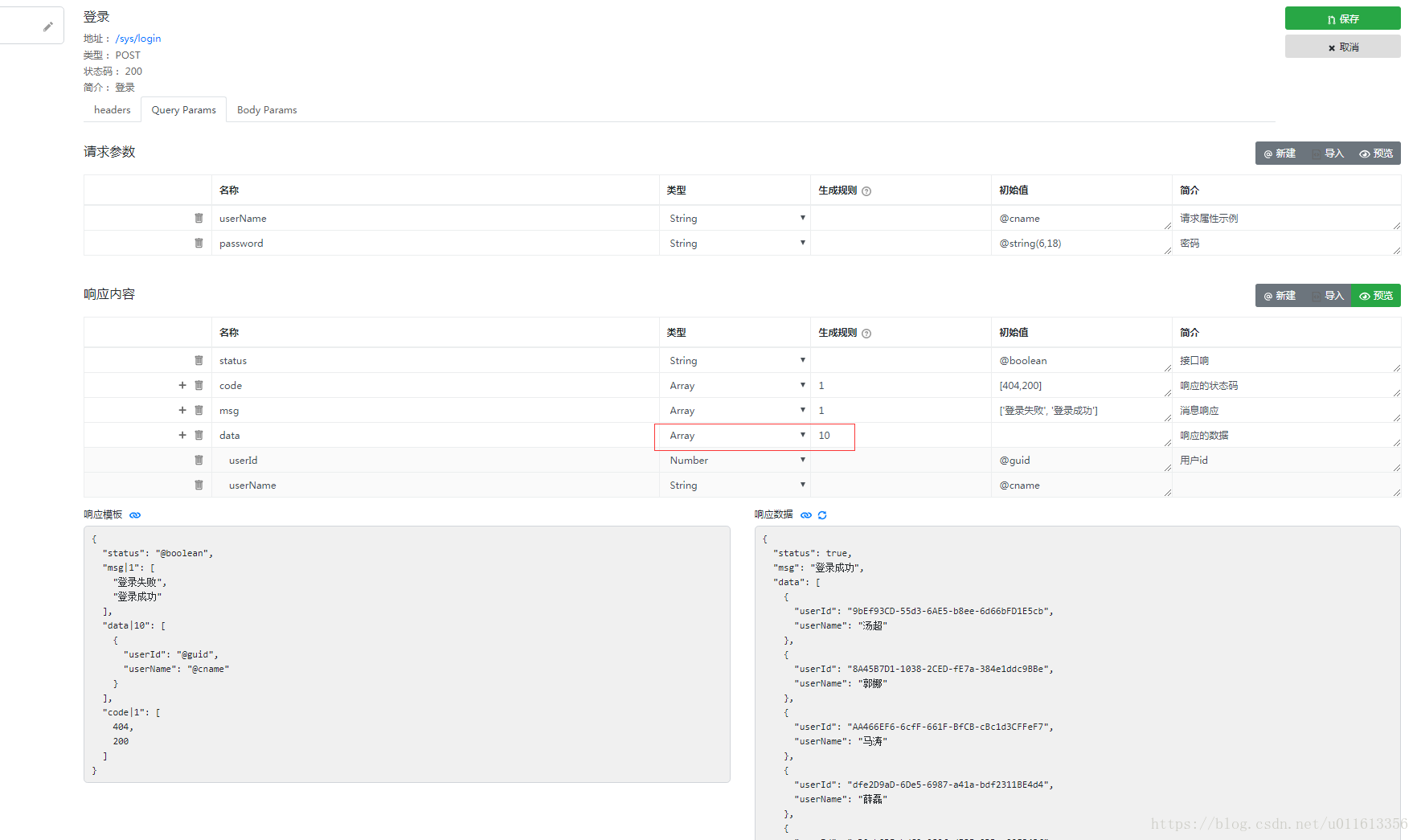Click the link icon next to 响应数据
Screen dimensions: 1417x840
806,515
